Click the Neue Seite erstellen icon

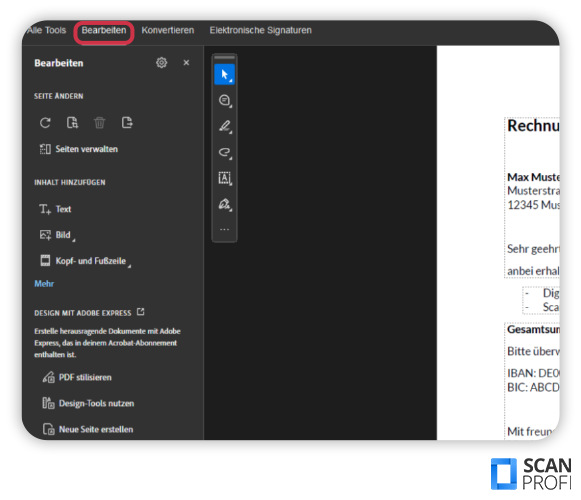[x=49, y=429]
